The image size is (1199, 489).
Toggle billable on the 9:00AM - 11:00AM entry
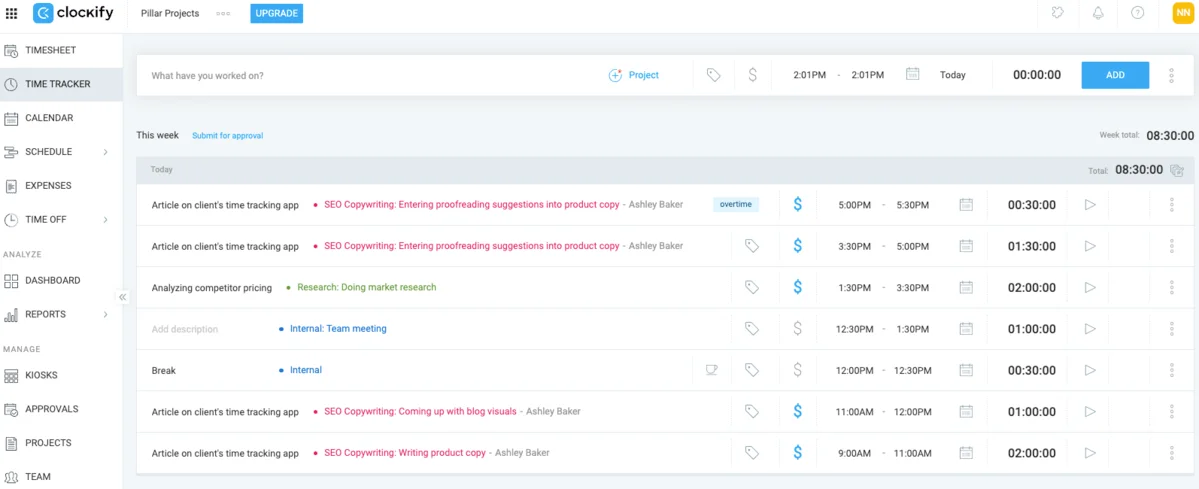click(x=798, y=452)
